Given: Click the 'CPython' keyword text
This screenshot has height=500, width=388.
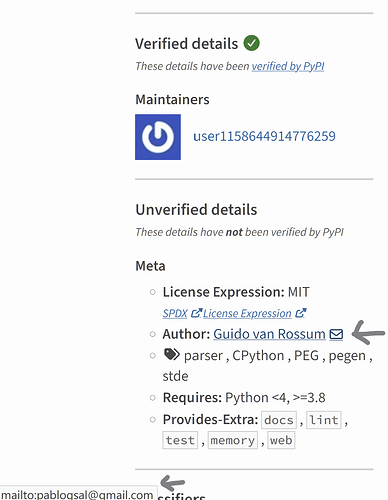Looking at the screenshot, I should pos(258,356).
